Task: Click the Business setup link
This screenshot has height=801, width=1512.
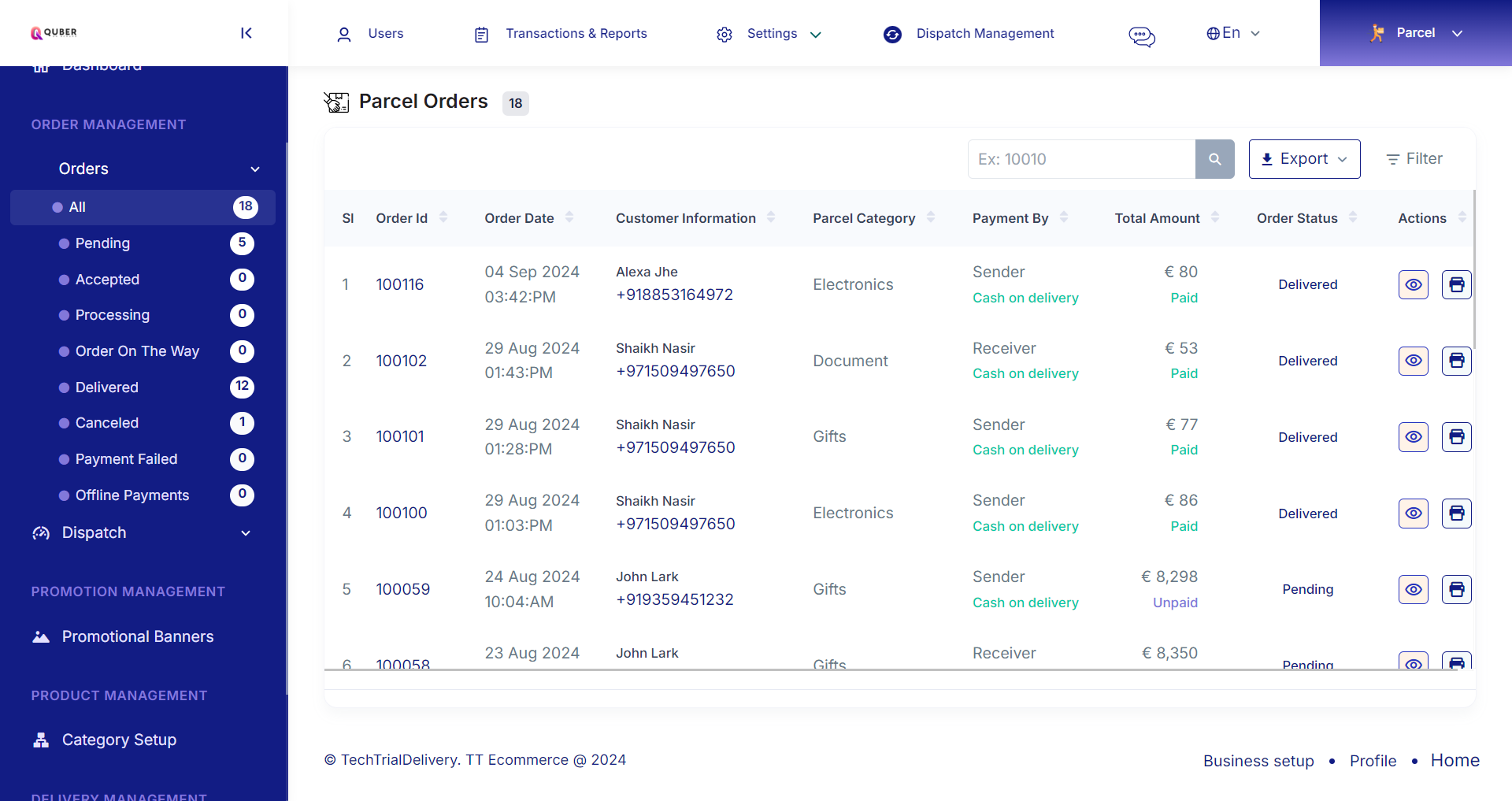Action: [x=1258, y=761]
